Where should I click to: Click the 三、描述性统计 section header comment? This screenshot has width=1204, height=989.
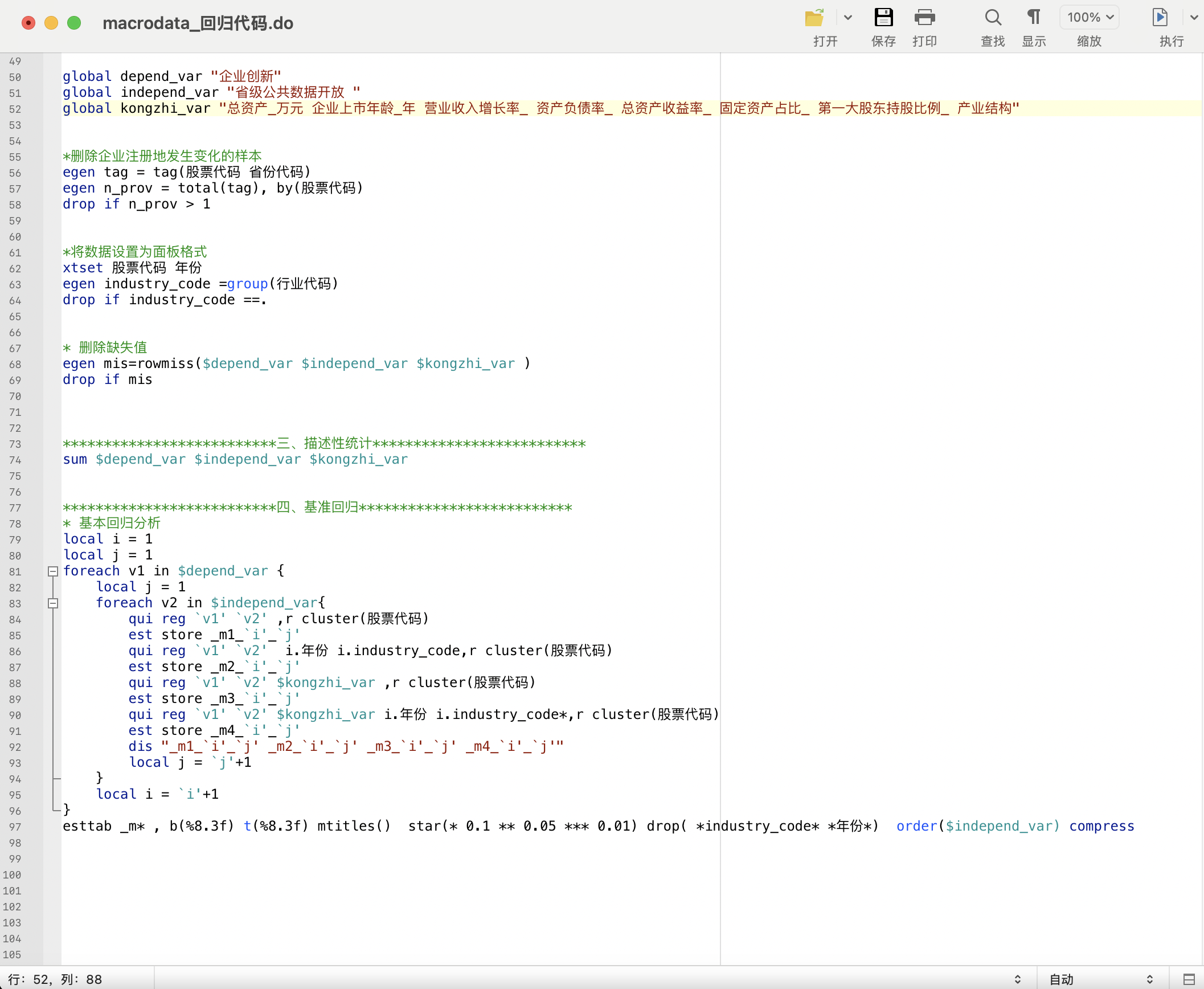[324, 443]
